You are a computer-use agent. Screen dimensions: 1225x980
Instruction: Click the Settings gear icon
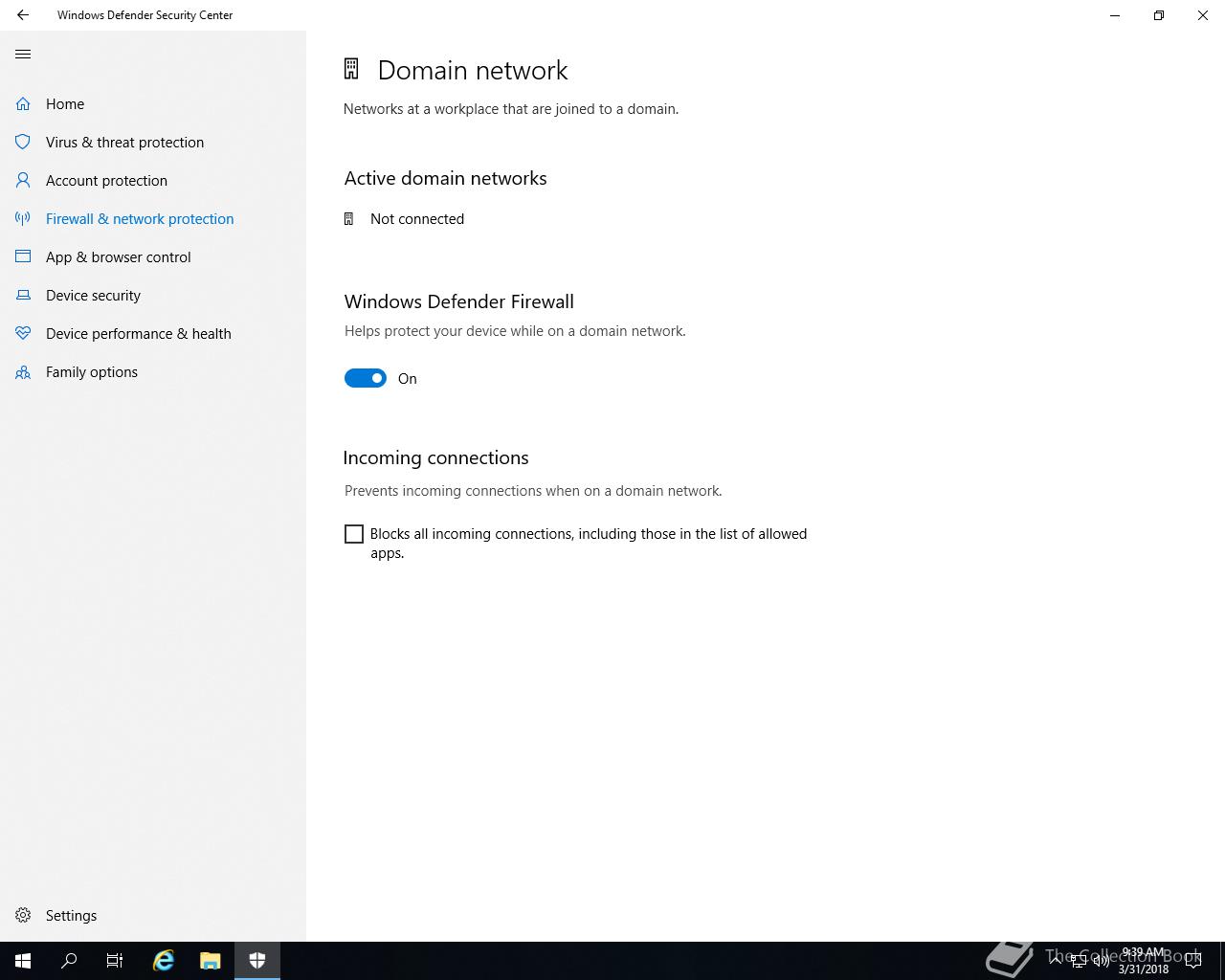pos(23,915)
